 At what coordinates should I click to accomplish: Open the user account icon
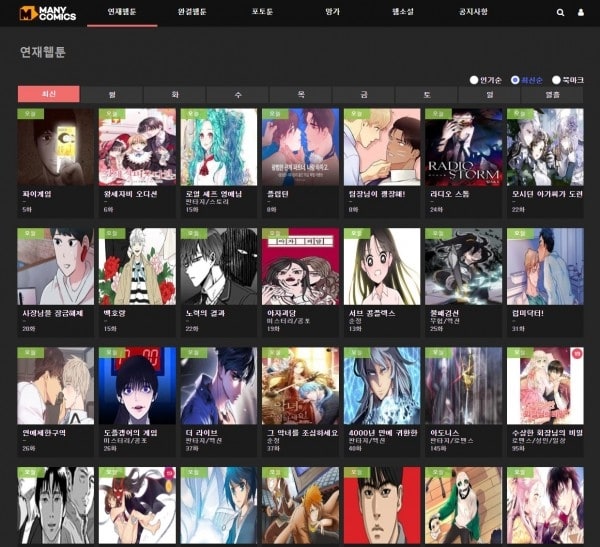click(x=580, y=12)
